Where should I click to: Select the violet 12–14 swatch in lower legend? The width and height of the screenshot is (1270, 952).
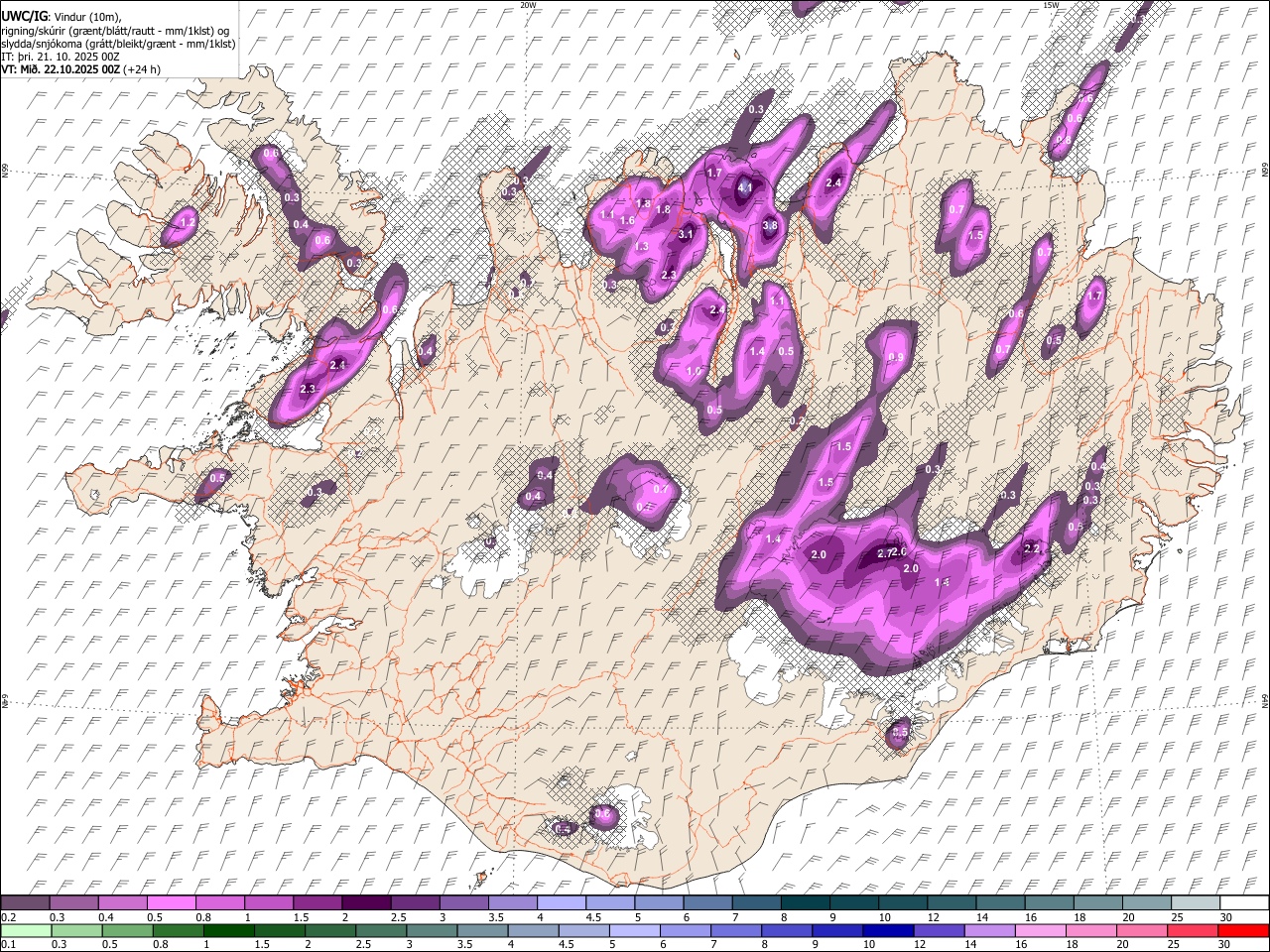point(939,930)
